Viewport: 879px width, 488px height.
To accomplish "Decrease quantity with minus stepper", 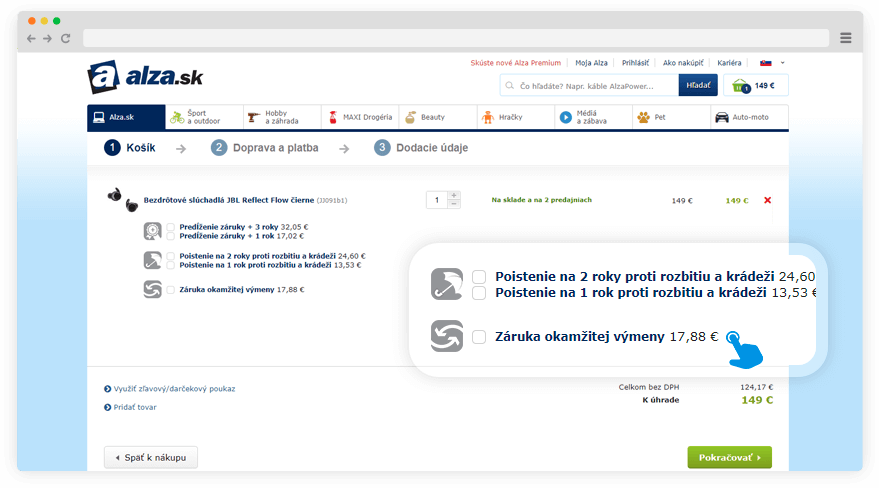I will 454,204.
